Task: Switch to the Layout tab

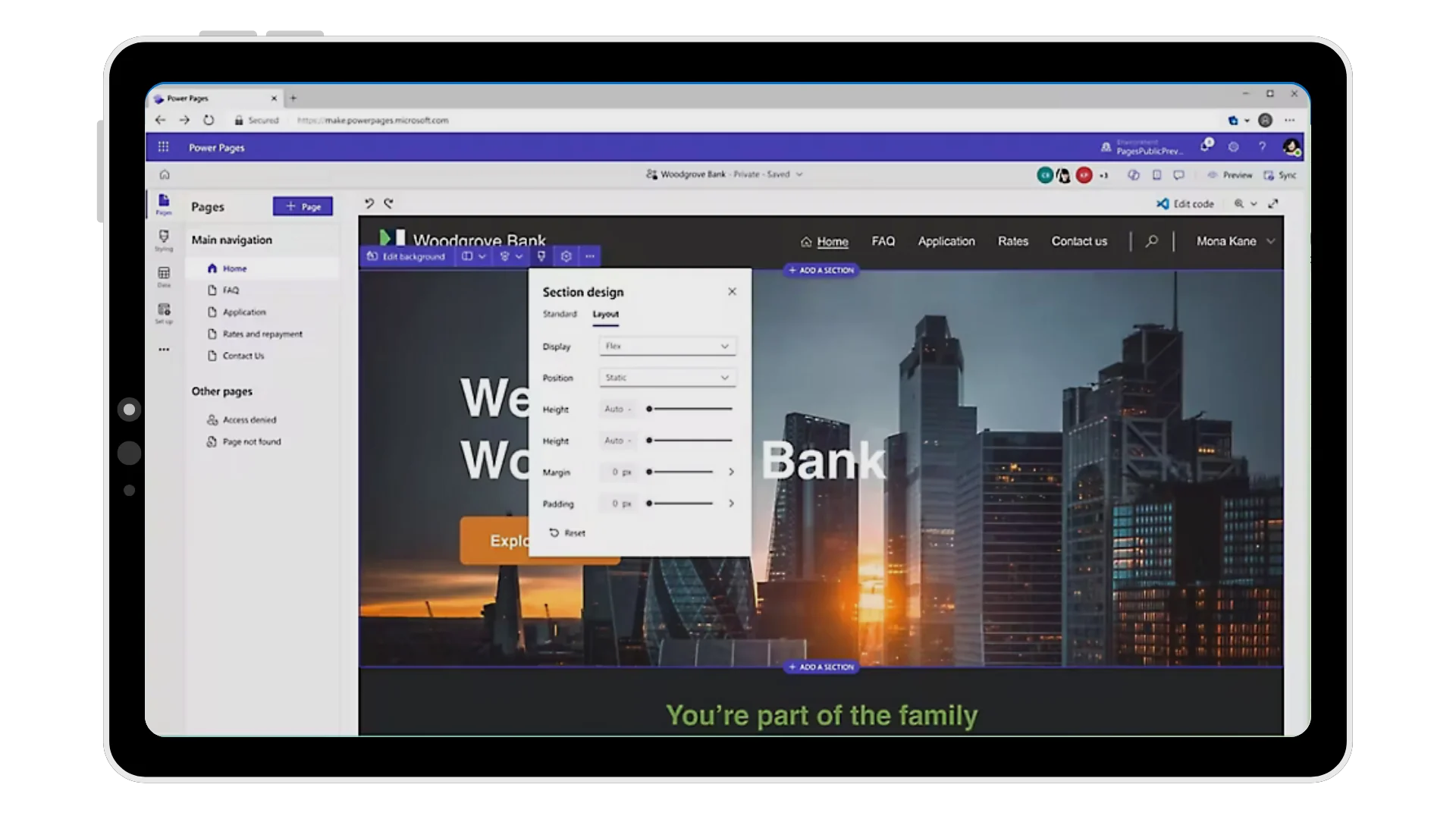Action: click(x=605, y=314)
